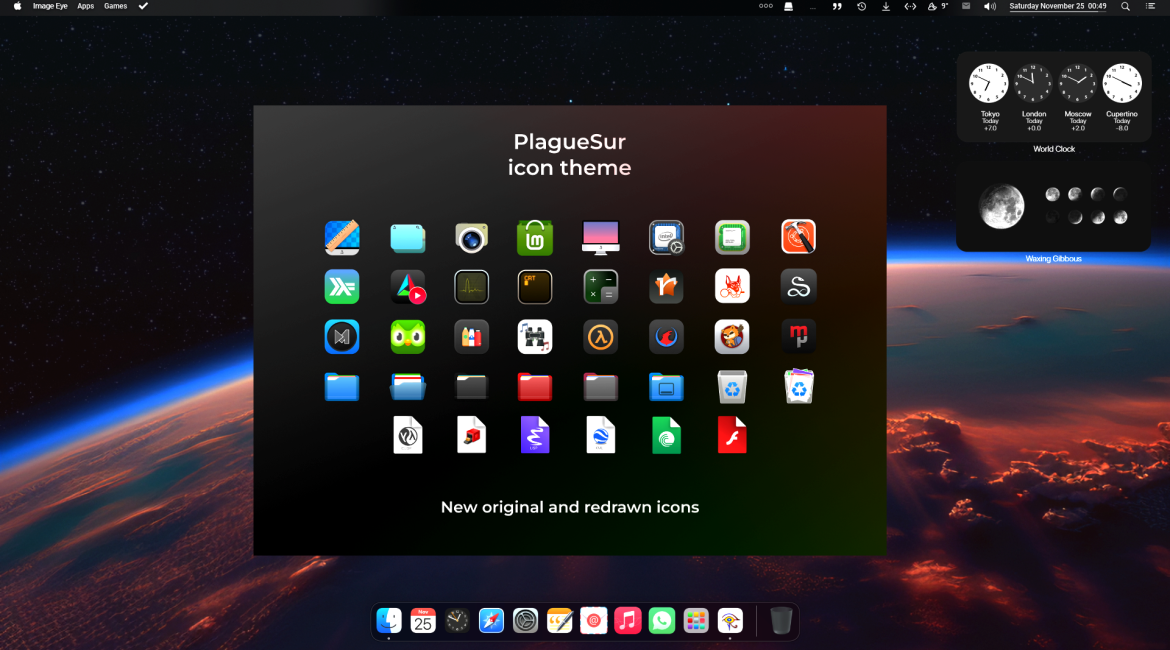The width and height of the screenshot is (1170, 650).
Task: Click the Linux Mint software bag icon
Action: click(x=535, y=237)
